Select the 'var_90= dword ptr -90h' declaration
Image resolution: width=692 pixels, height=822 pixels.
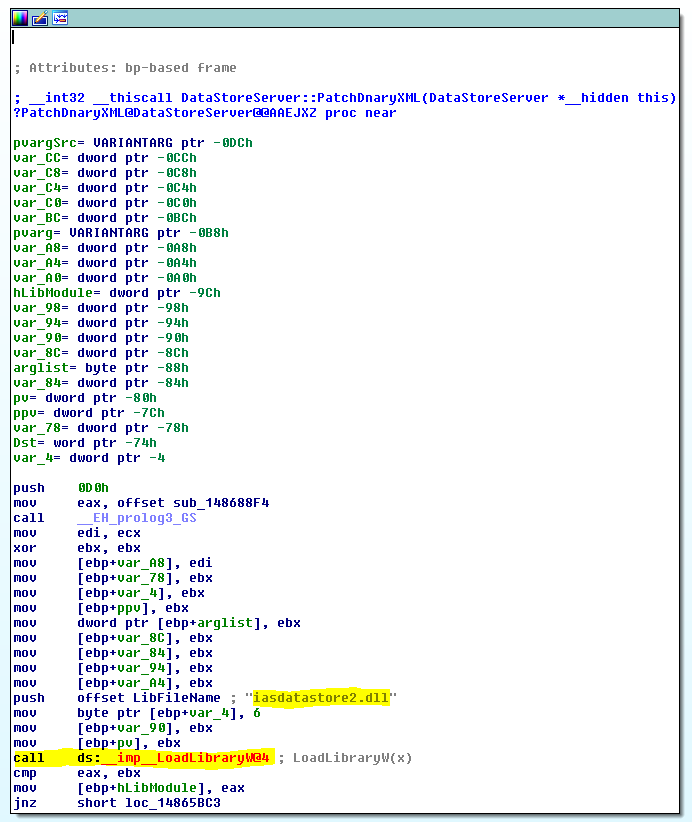point(101,338)
